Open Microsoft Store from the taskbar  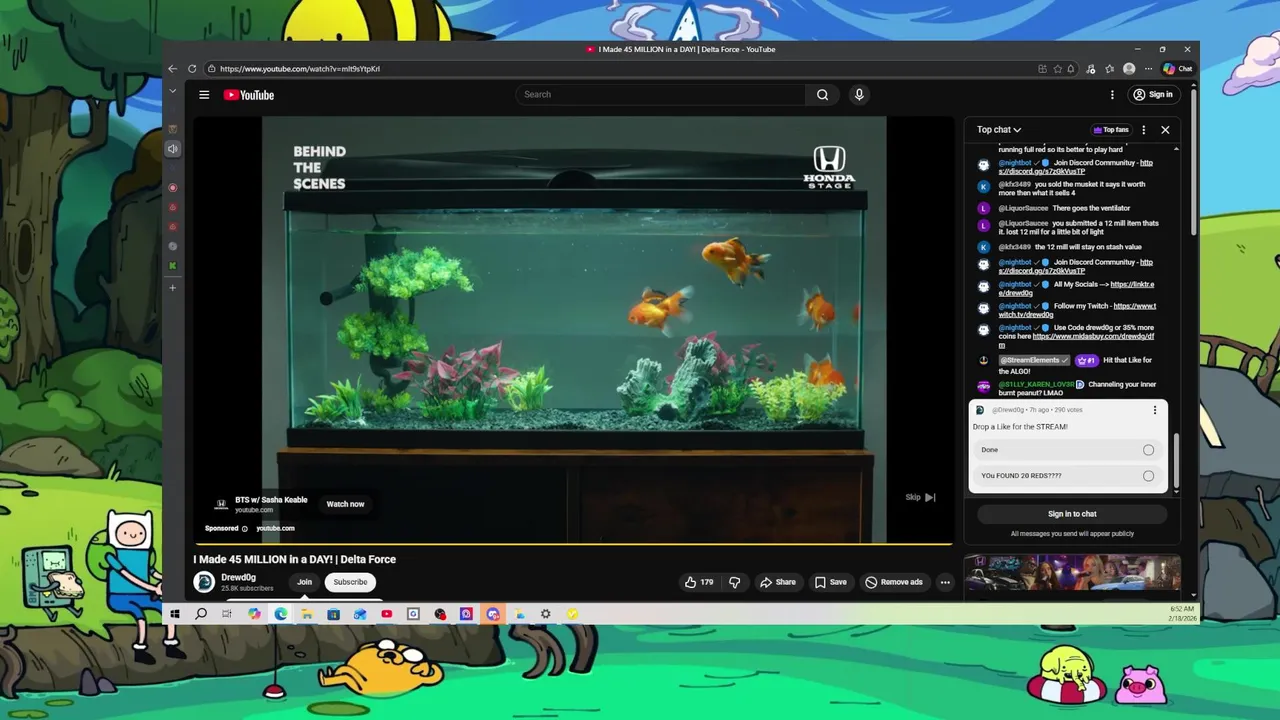point(333,614)
